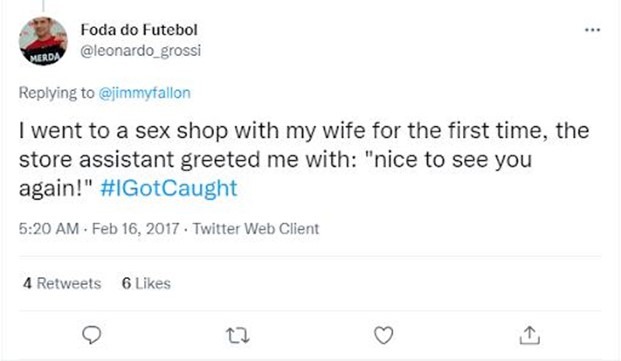Image resolution: width=621 pixels, height=361 pixels.
Task: Open the Foda do Futebol display name
Action: (139, 30)
